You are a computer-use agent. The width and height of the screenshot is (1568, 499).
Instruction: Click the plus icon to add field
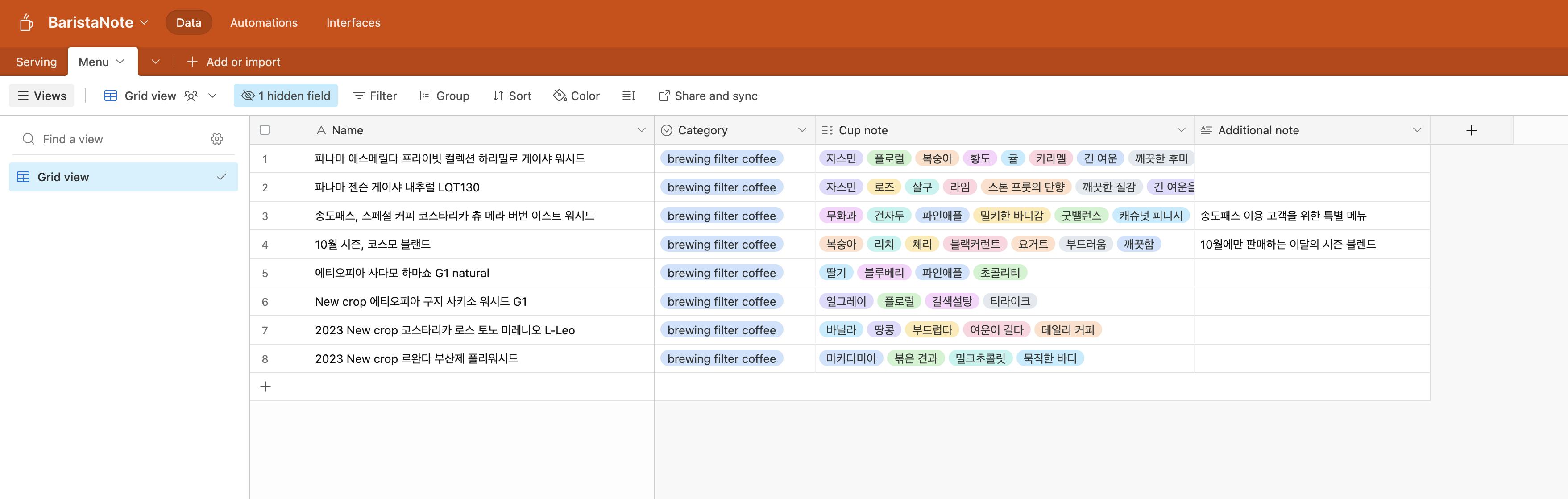(x=1471, y=130)
